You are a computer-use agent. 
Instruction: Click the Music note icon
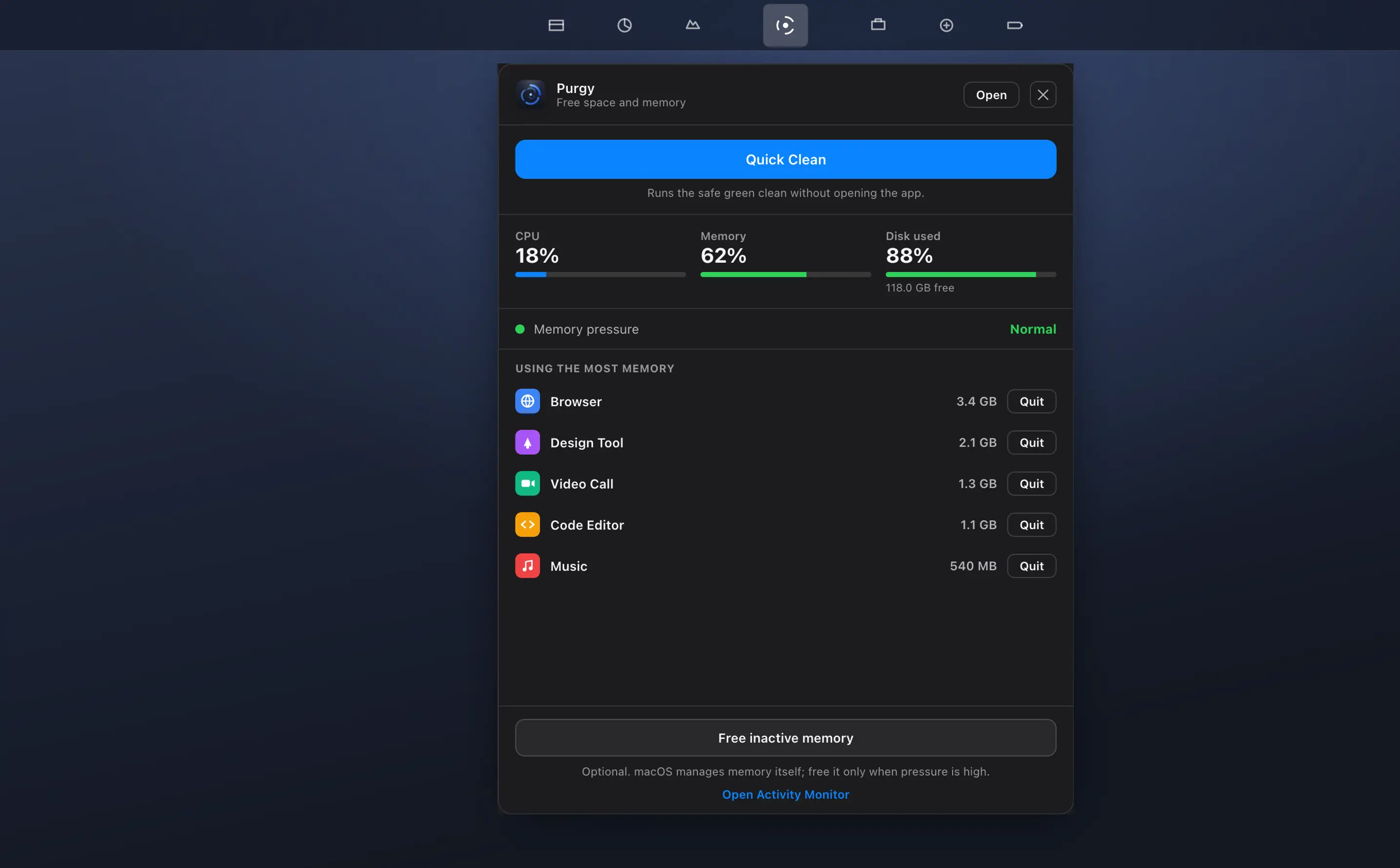527,566
